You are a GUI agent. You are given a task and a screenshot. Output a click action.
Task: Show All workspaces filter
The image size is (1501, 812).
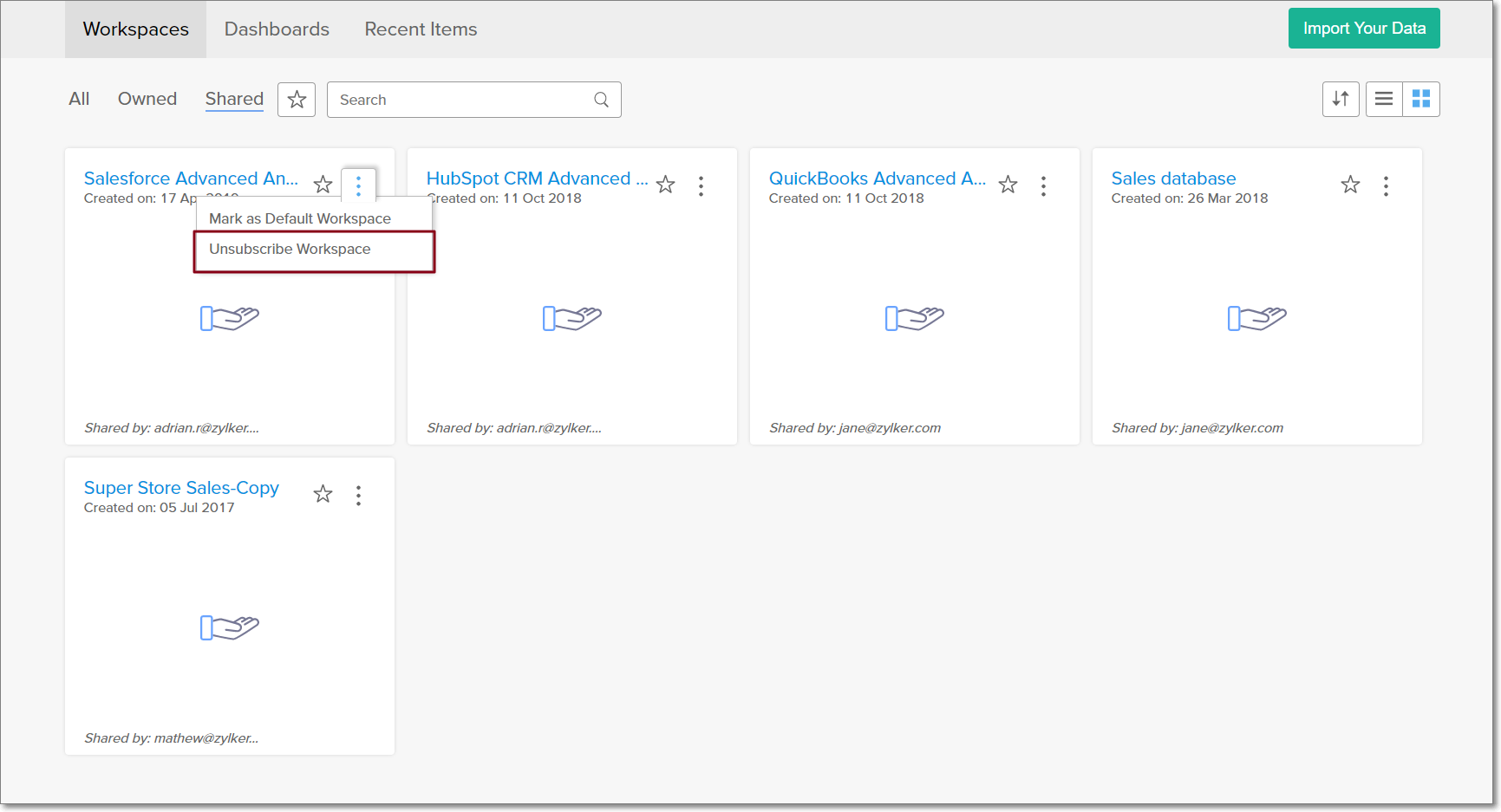pos(79,99)
